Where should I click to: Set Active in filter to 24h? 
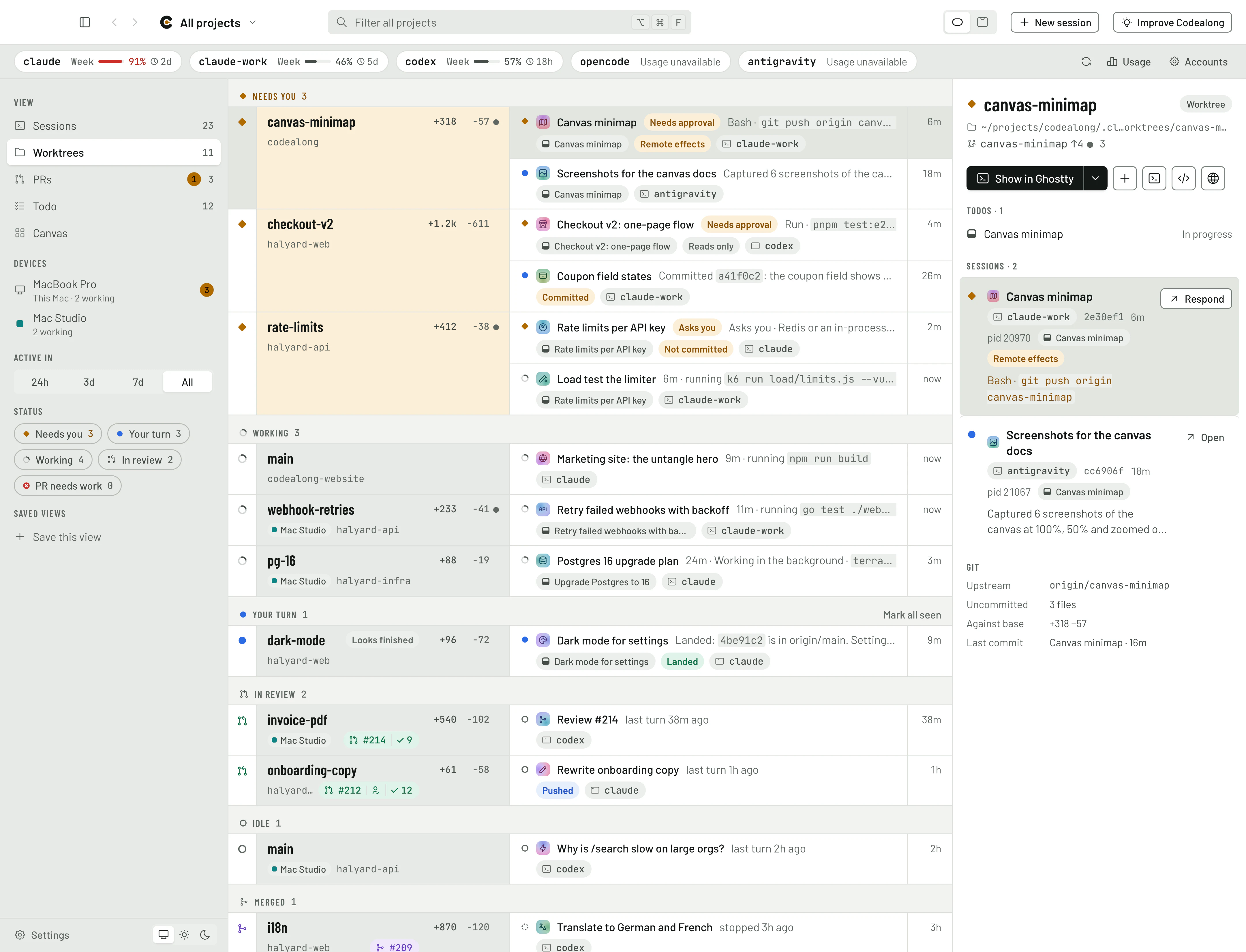pyautogui.click(x=40, y=382)
